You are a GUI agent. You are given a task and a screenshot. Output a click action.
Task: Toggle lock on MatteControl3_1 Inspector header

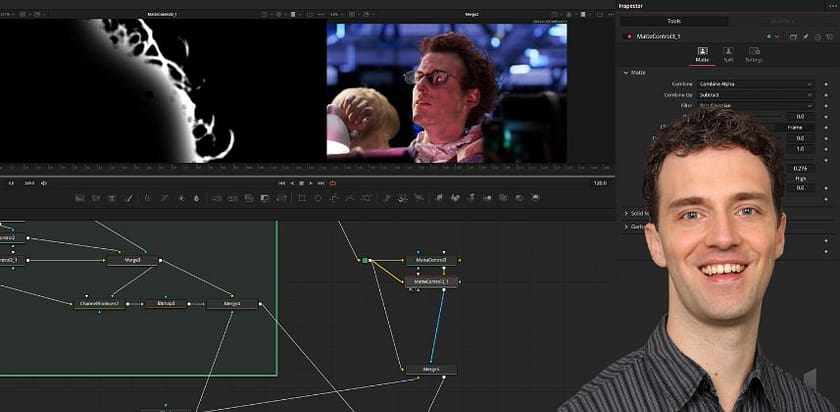[818, 36]
